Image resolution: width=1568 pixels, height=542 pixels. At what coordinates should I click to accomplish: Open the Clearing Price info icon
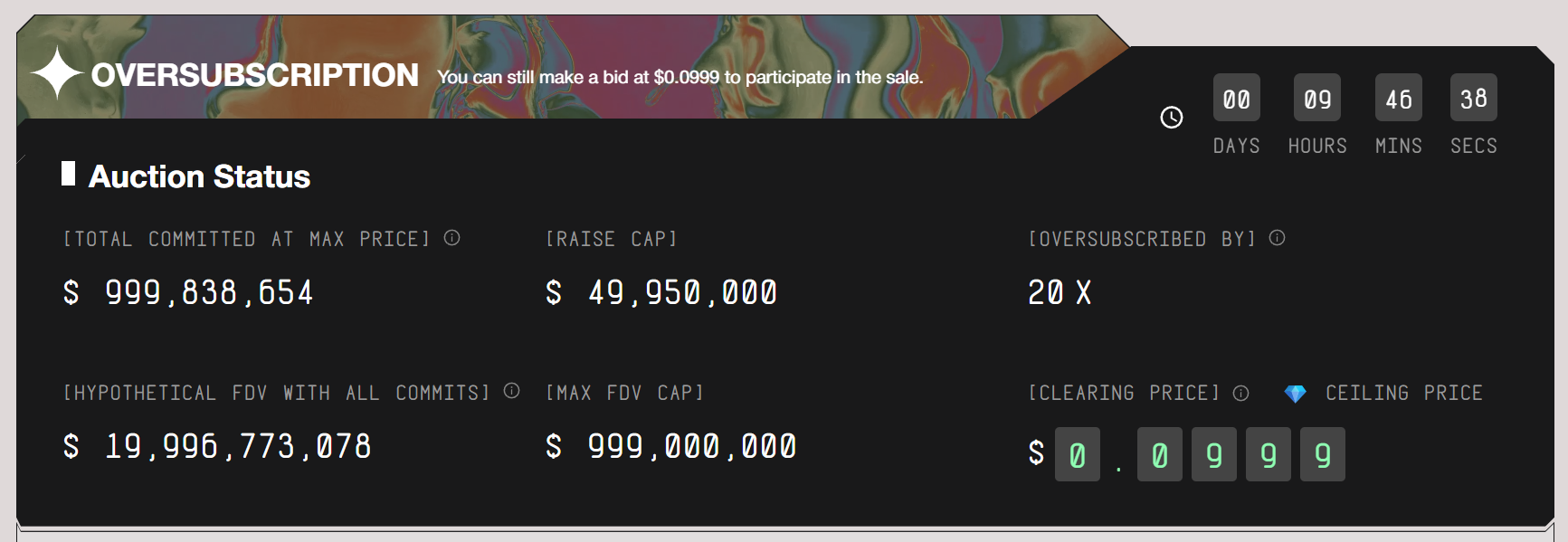point(1241,393)
